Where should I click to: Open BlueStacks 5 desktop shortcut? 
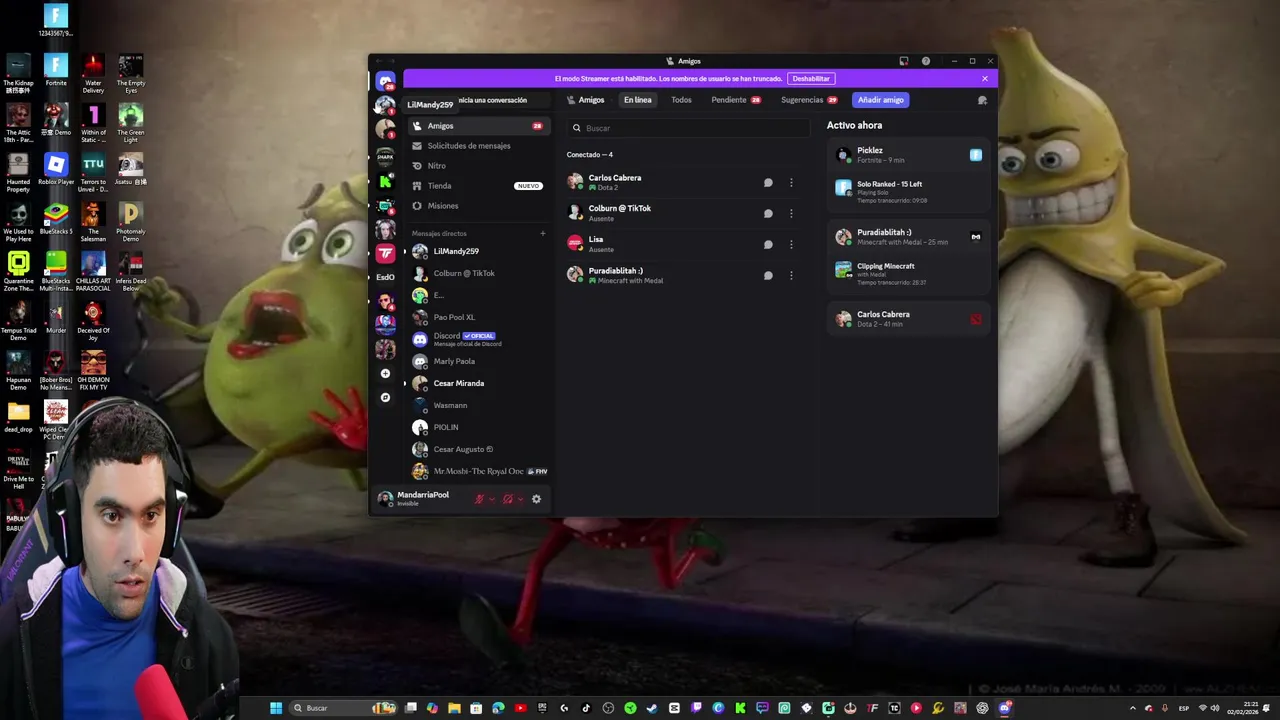(56, 218)
